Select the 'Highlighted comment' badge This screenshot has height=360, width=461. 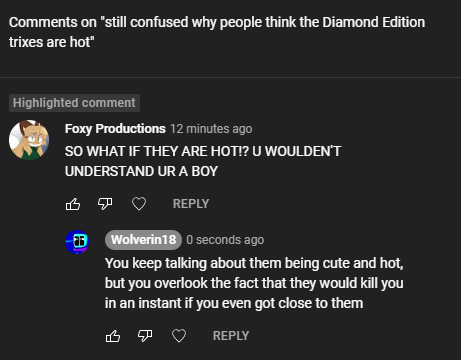[x=74, y=103]
